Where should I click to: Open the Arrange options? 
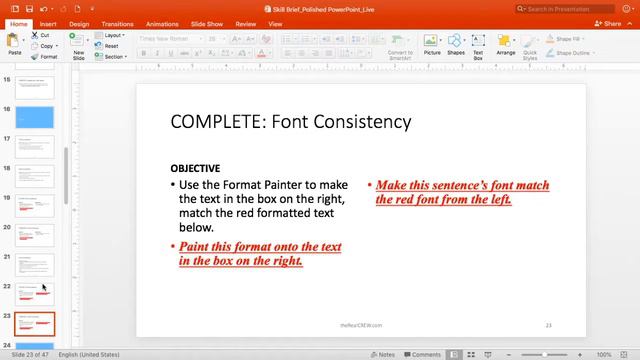point(505,44)
